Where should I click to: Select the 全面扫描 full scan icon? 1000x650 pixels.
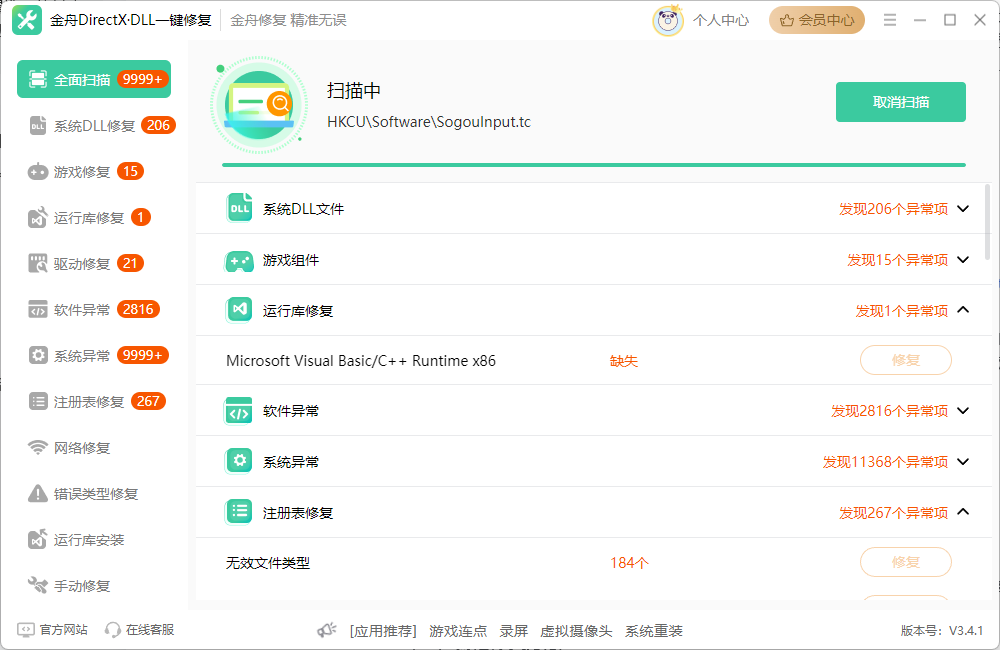[x=37, y=78]
